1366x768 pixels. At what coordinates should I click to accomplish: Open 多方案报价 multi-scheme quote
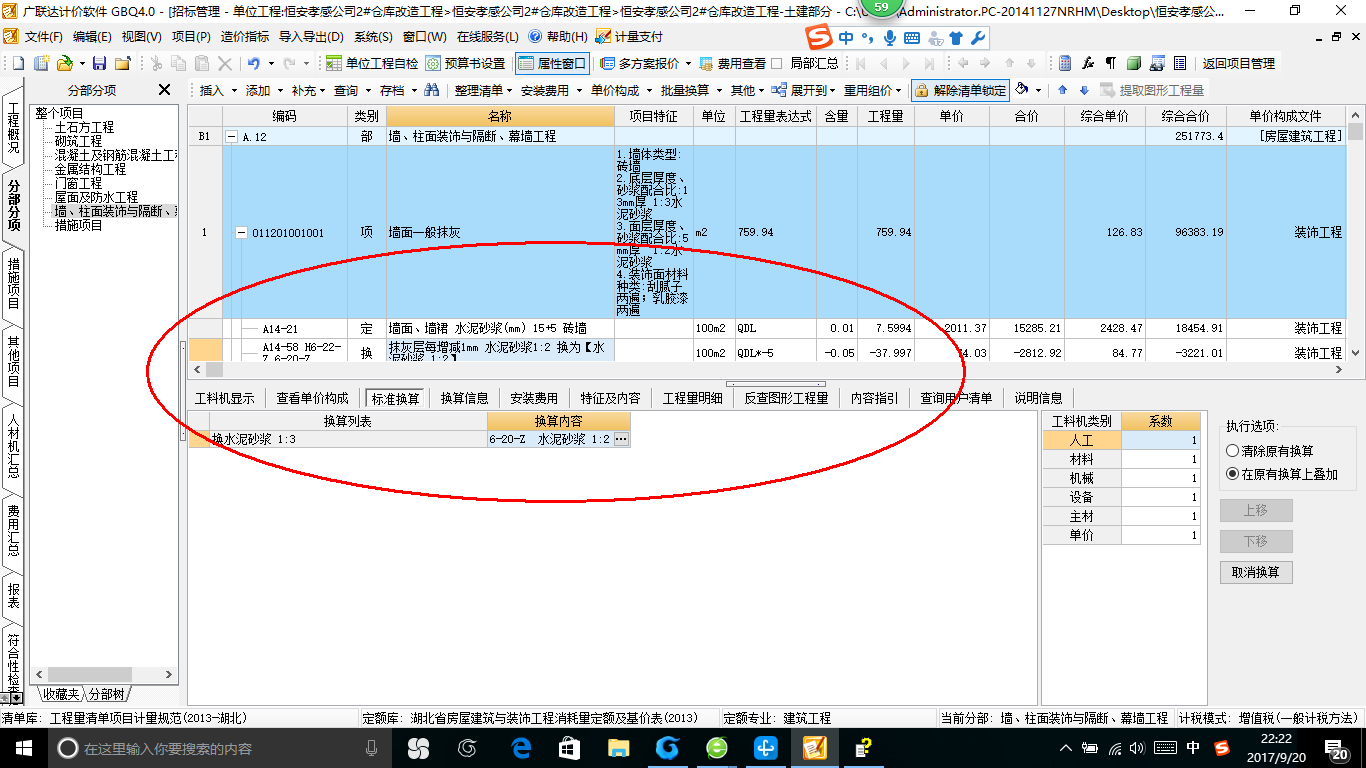pyautogui.click(x=640, y=63)
